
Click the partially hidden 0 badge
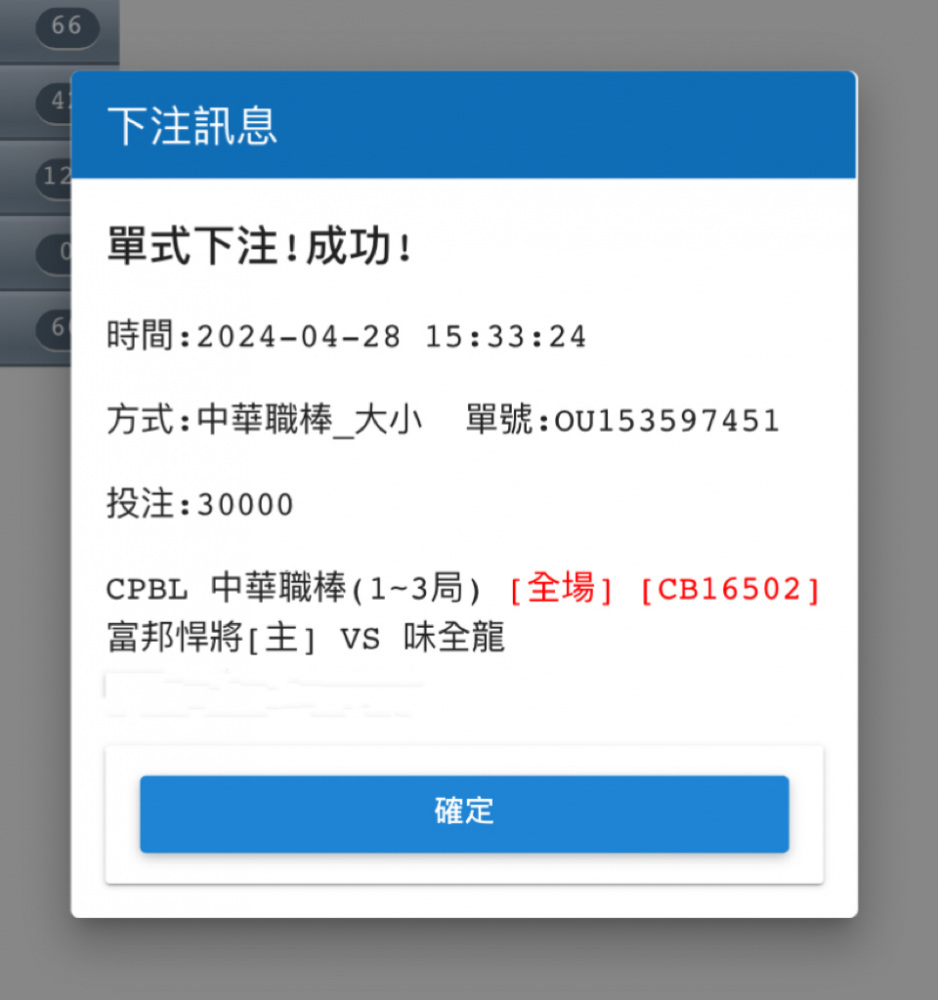pyautogui.click(x=54, y=253)
